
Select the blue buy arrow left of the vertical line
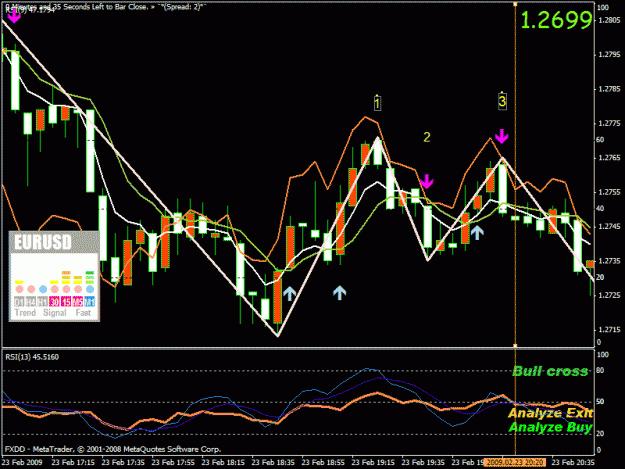pyautogui.click(x=477, y=232)
